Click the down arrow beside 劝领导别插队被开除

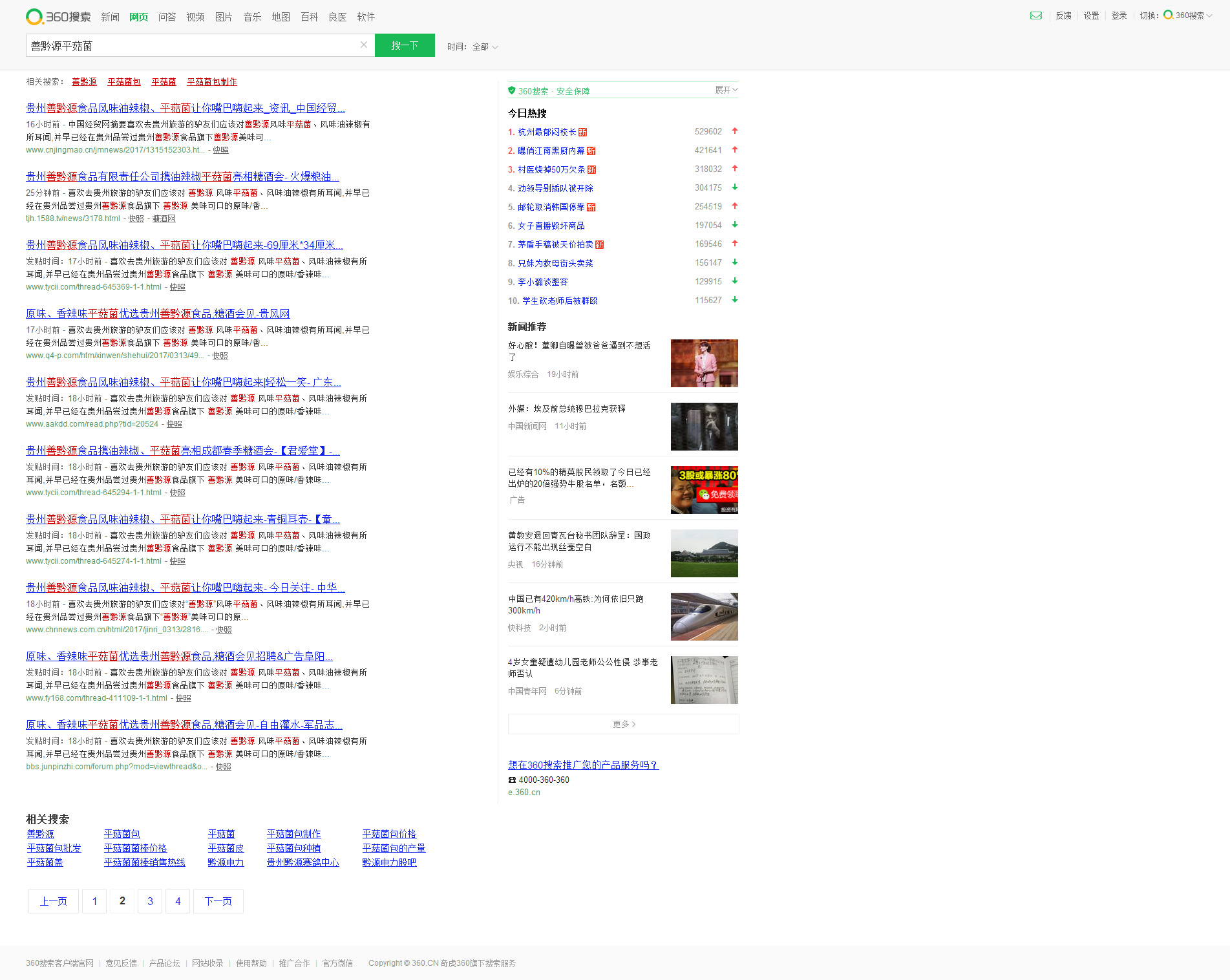coord(735,187)
